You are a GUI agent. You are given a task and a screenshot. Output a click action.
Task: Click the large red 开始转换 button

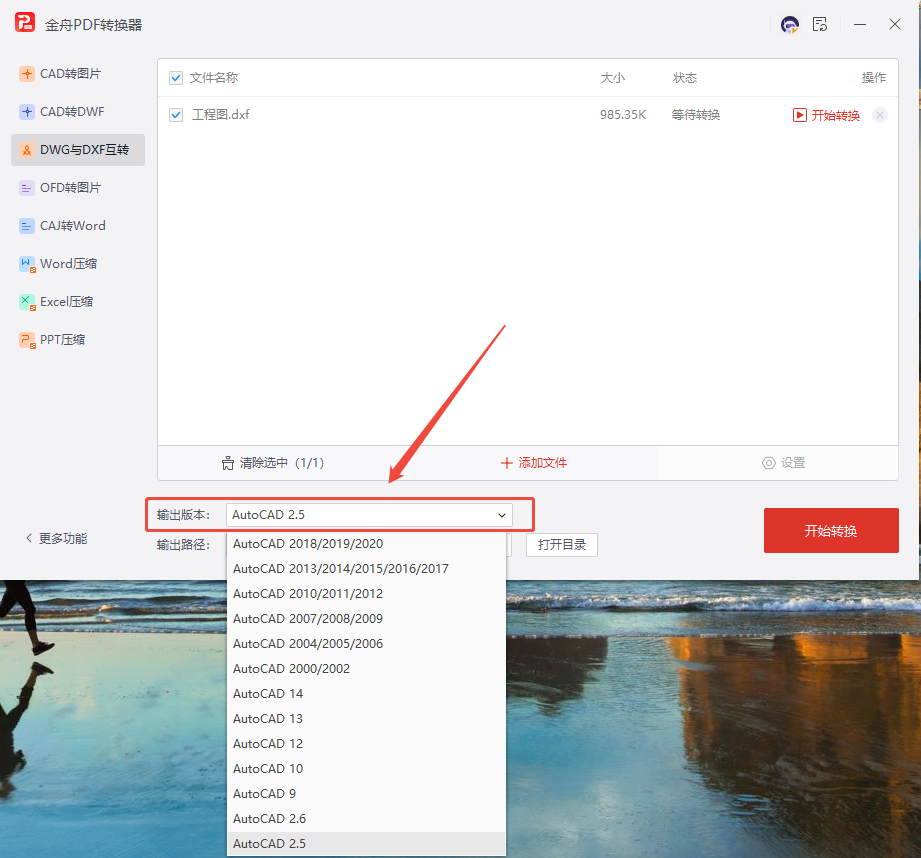click(x=831, y=530)
